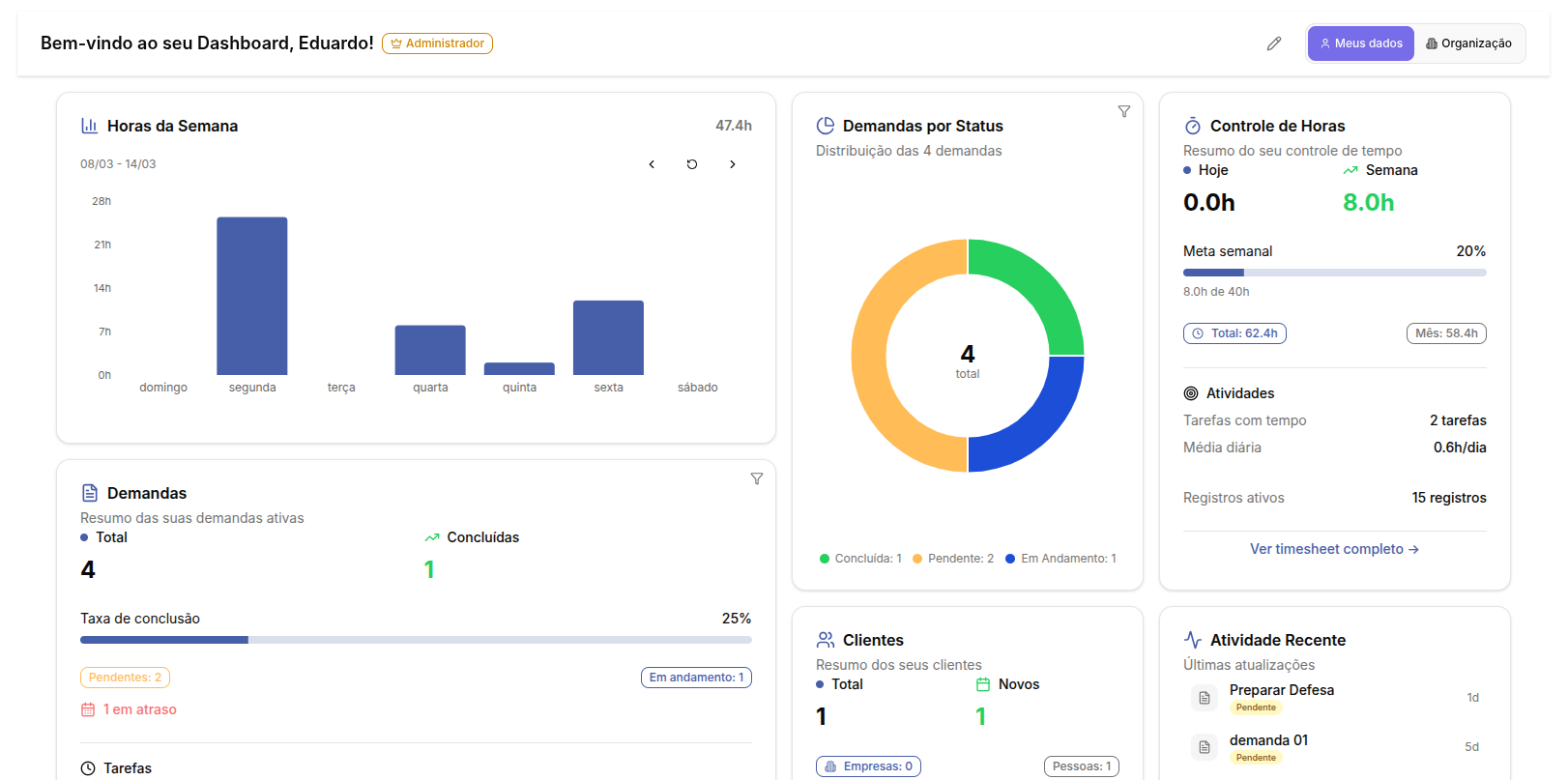Reset week with the refresh icon
The height and width of the screenshot is (780, 1568).
[692, 164]
